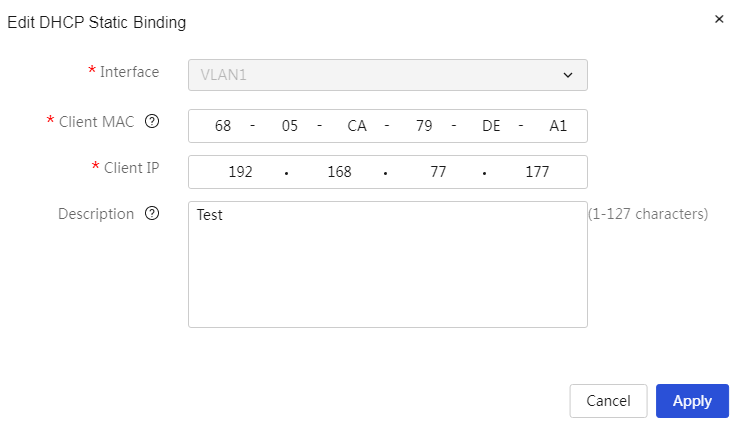Click the Client MAC help icon
744x429 pixels.
click(152, 121)
